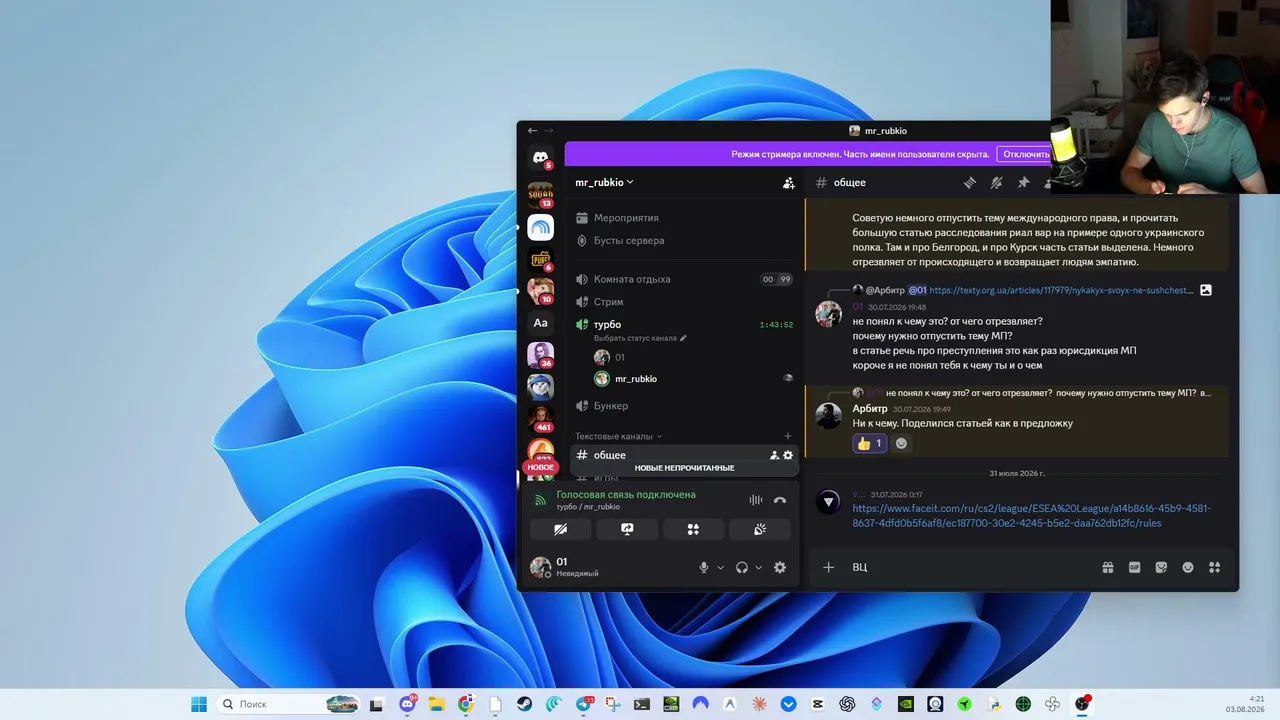Edit the турбо channel status pencil
Screen dimensions: 1280x720
tap(684, 338)
